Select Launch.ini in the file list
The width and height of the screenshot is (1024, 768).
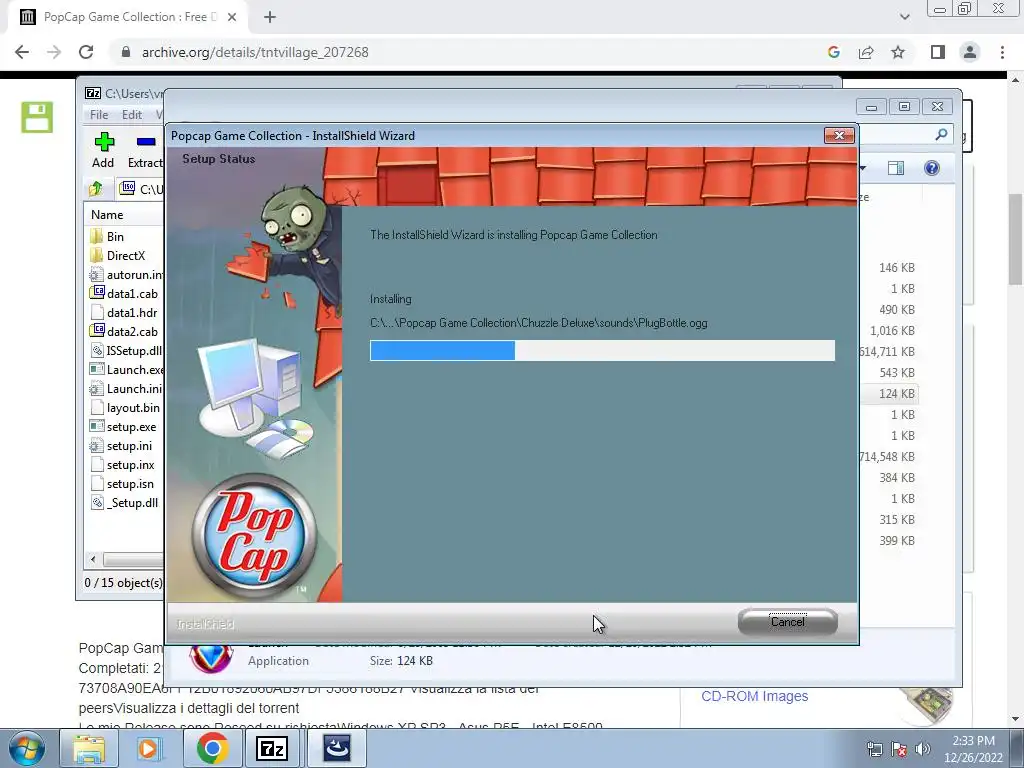[126, 389]
